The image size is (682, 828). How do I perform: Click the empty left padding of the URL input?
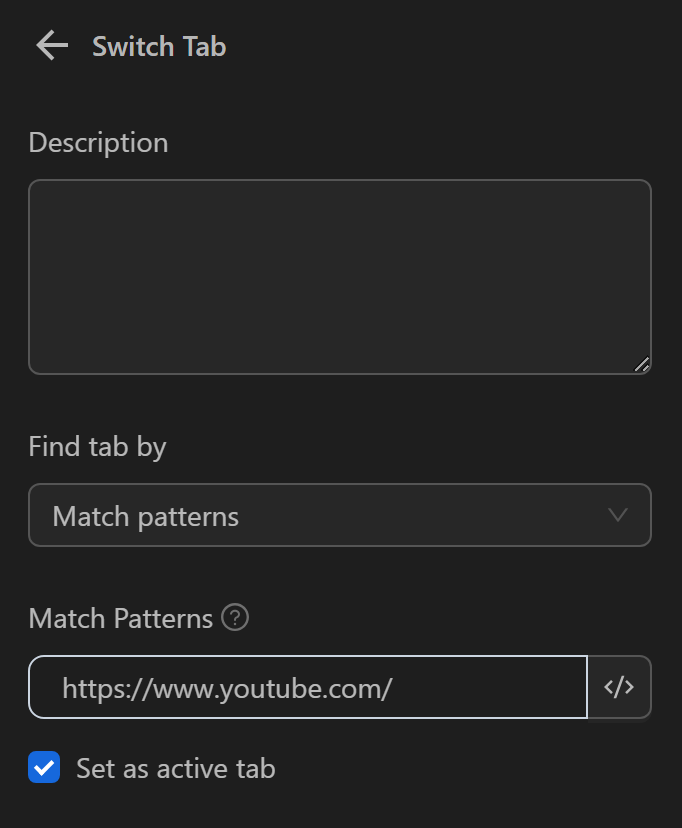pyautogui.click(x=45, y=687)
